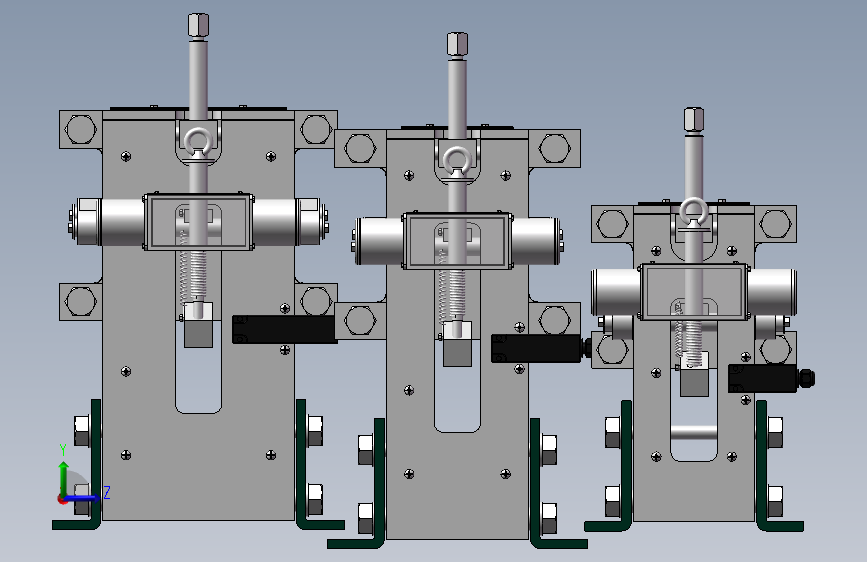Viewport: 867px width, 562px height.
Task: Select the hex cap atop the smallest assembly's rod
Action: [693, 119]
